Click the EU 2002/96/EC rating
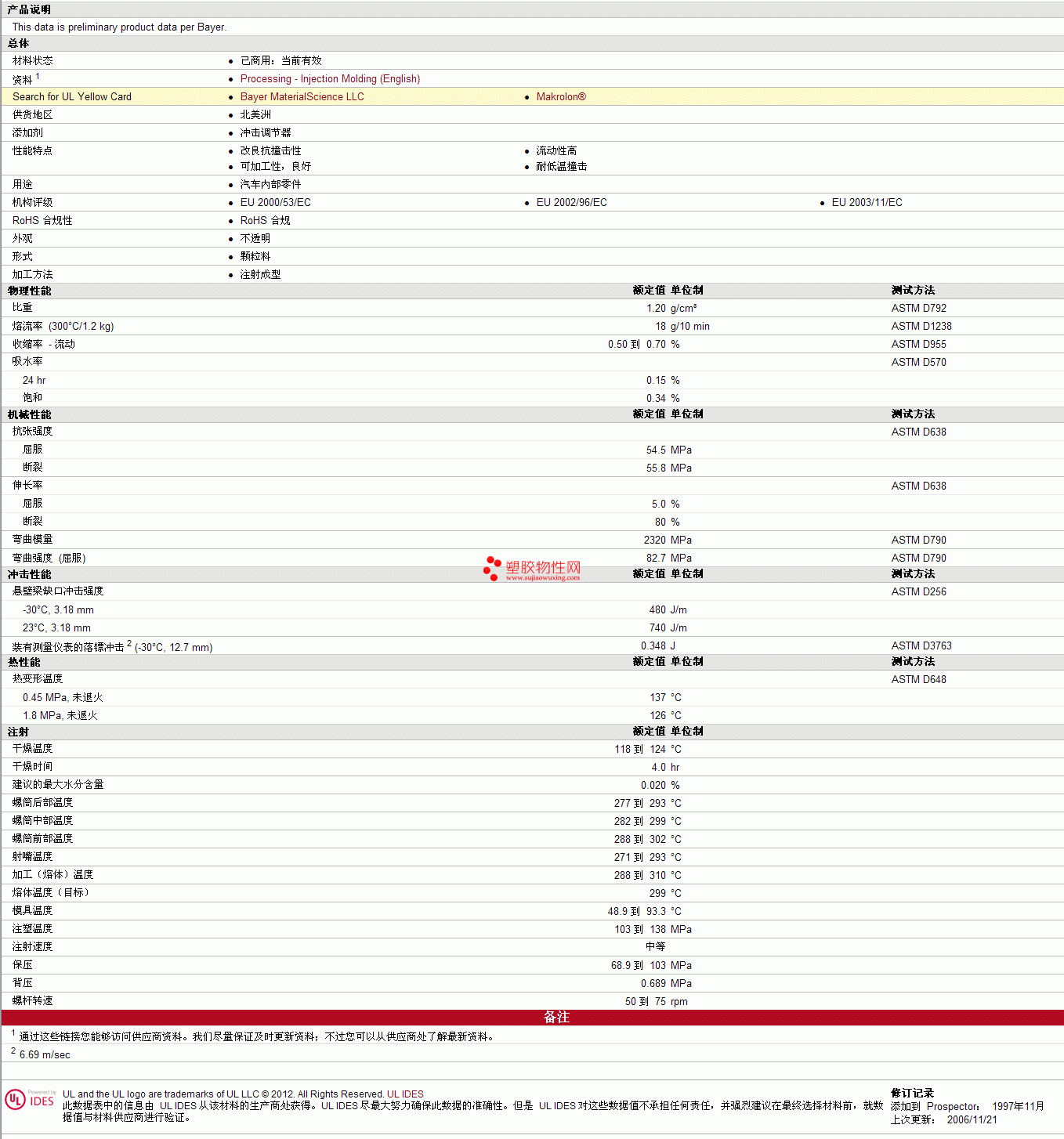 tap(572, 203)
